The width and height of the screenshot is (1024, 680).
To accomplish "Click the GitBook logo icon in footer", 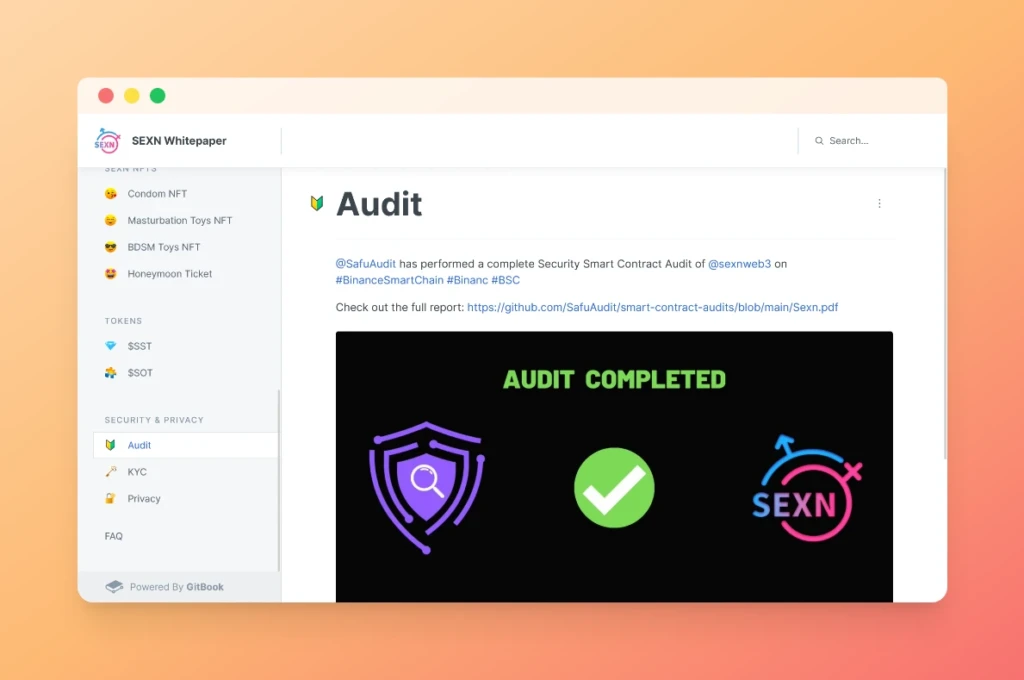I will click(x=114, y=587).
